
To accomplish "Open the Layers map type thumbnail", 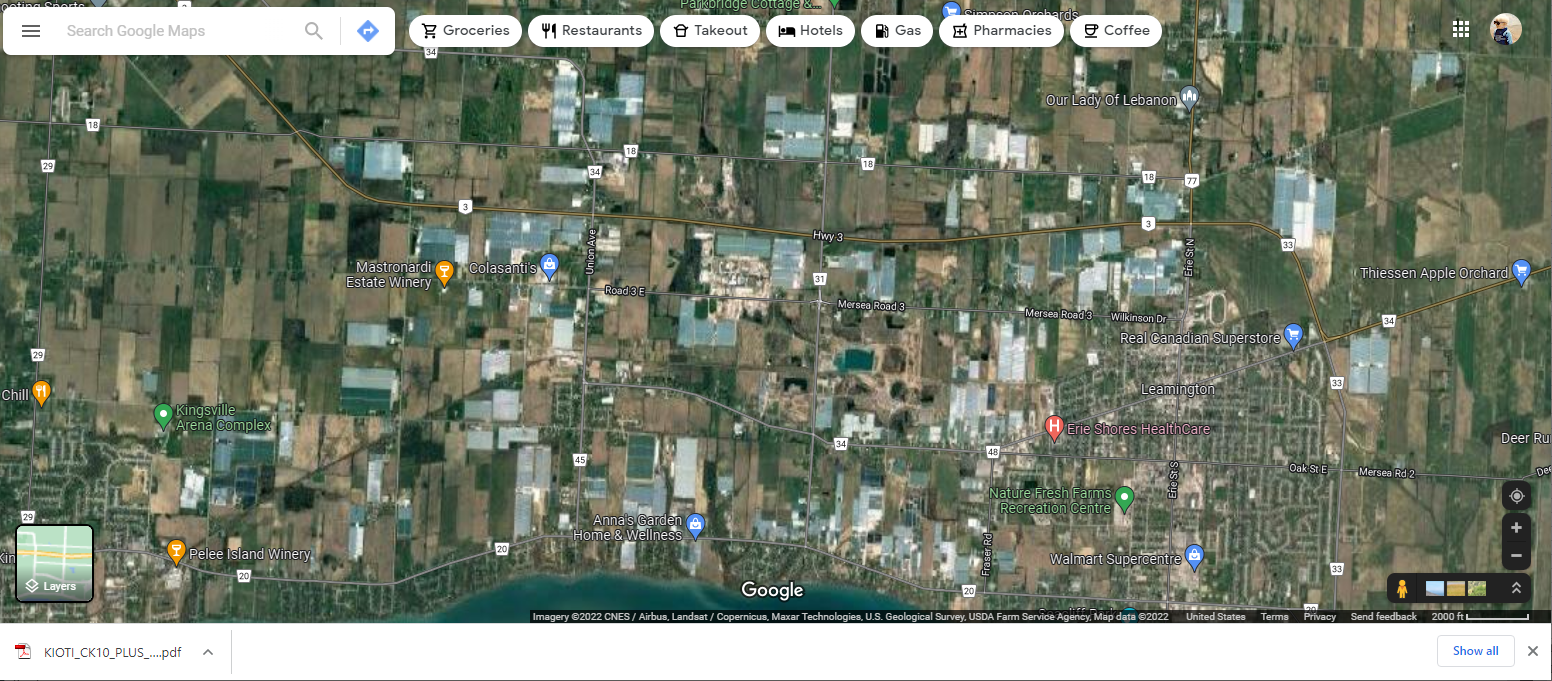I will (x=55, y=564).
